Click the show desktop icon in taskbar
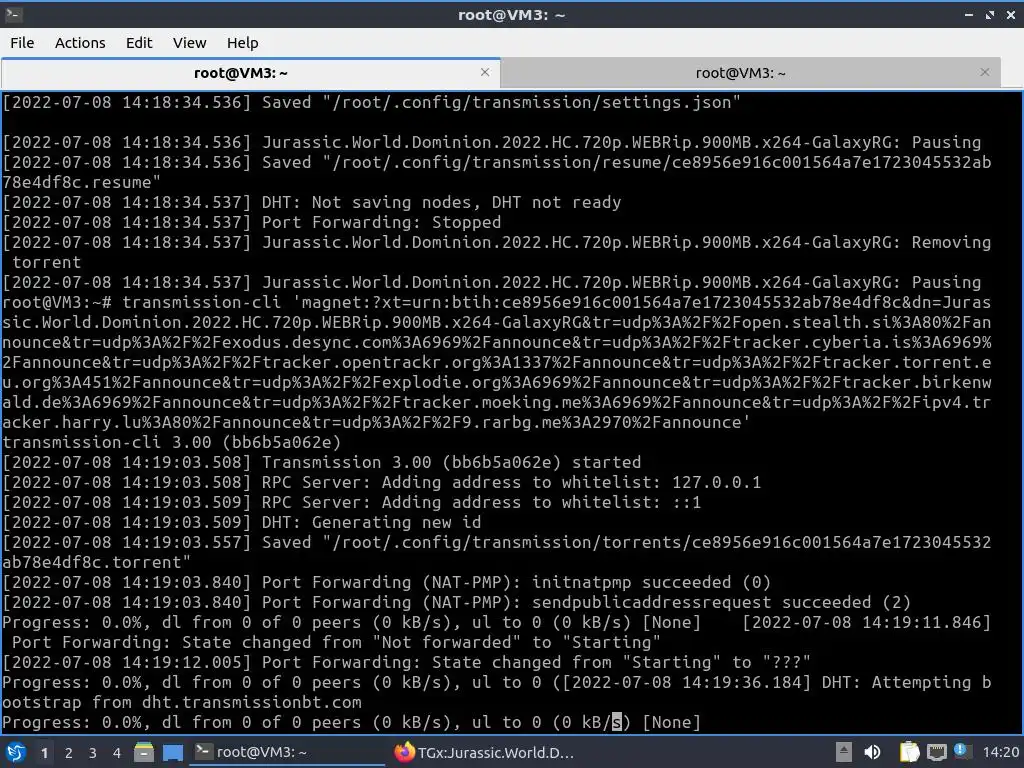 point(172,752)
